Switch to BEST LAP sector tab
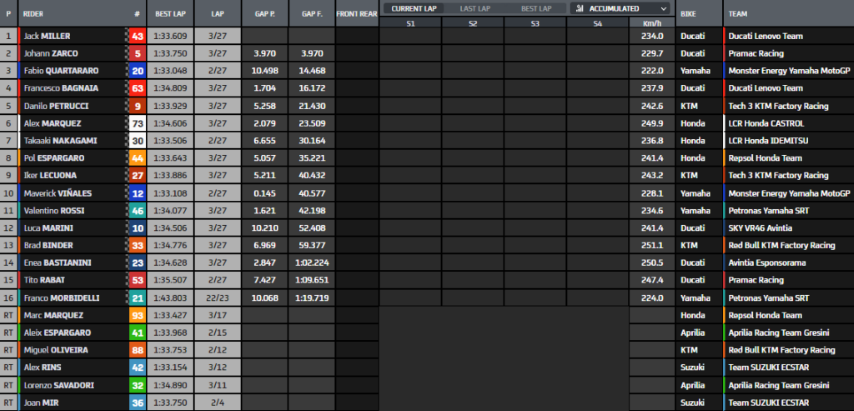Viewport: 854px width, 411px height. [x=536, y=9]
